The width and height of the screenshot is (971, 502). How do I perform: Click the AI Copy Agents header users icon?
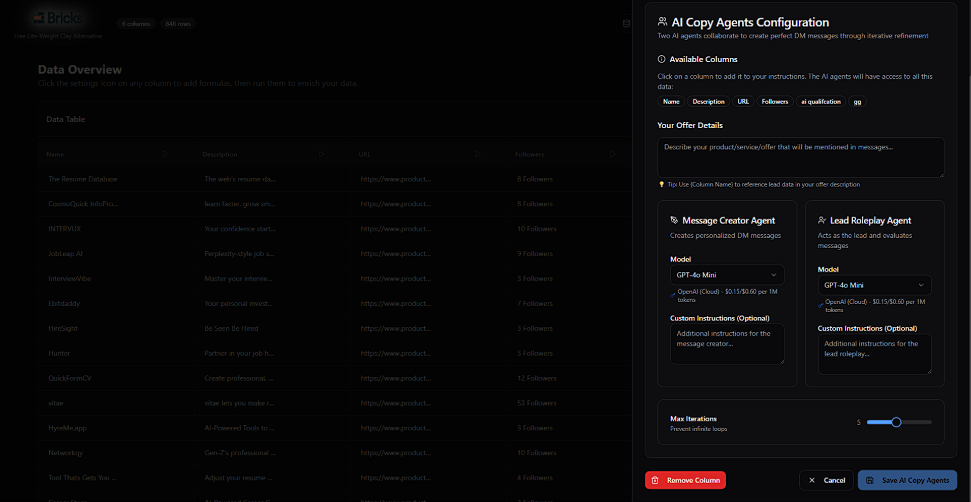pyautogui.click(x=663, y=22)
